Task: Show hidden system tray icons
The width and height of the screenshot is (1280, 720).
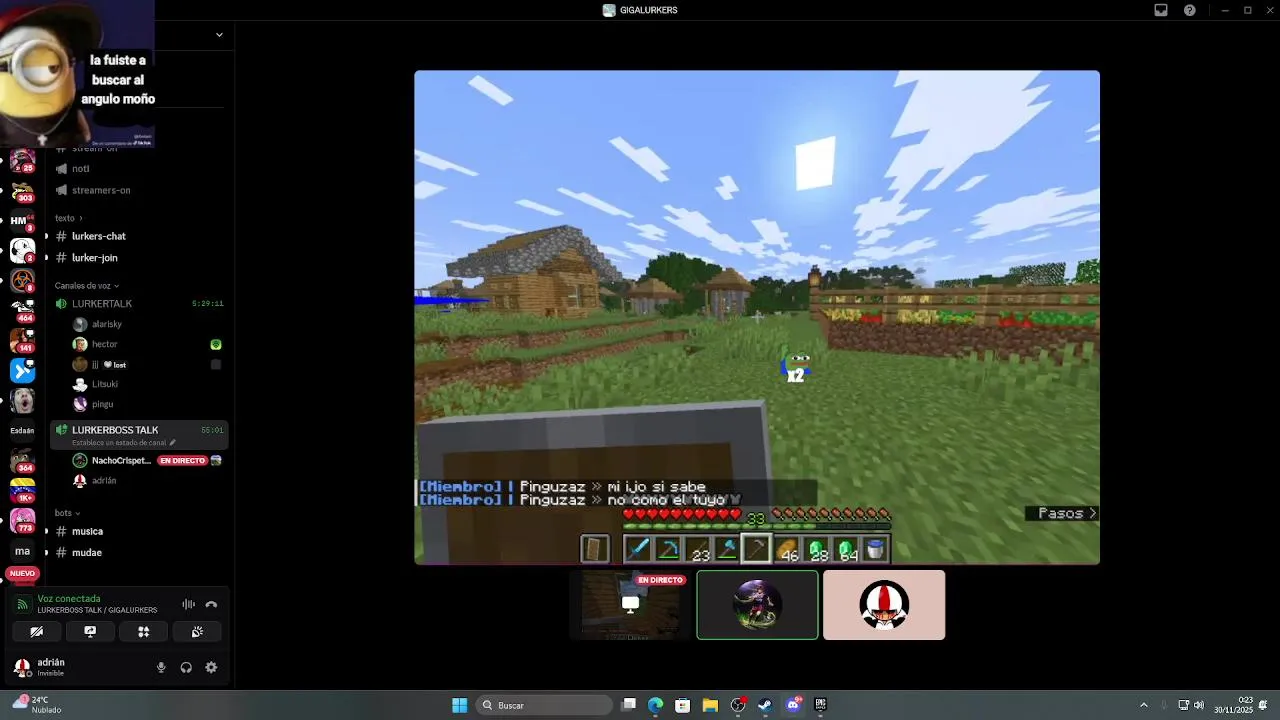Action: [1143, 705]
